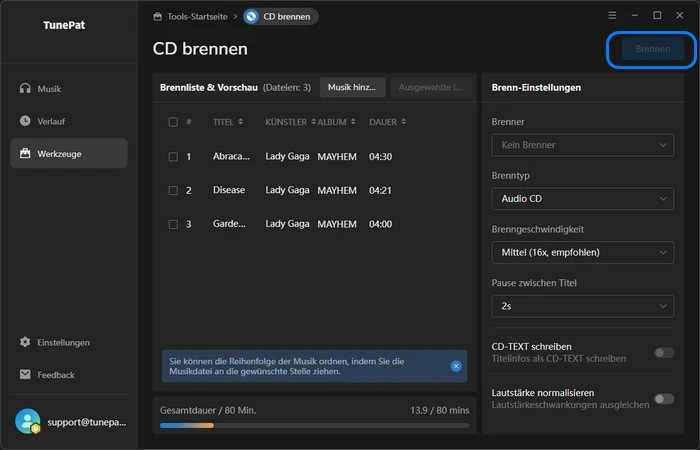Click the TunePat logo text
The height and width of the screenshot is (450, 700).
click(x=64, y=25)
